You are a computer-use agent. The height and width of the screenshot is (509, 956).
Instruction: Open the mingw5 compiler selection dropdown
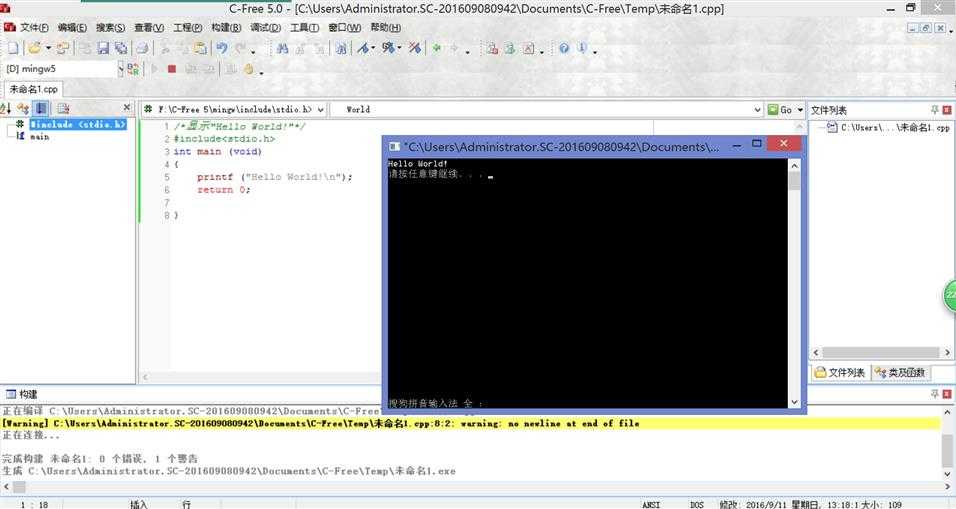pos(121,69)
